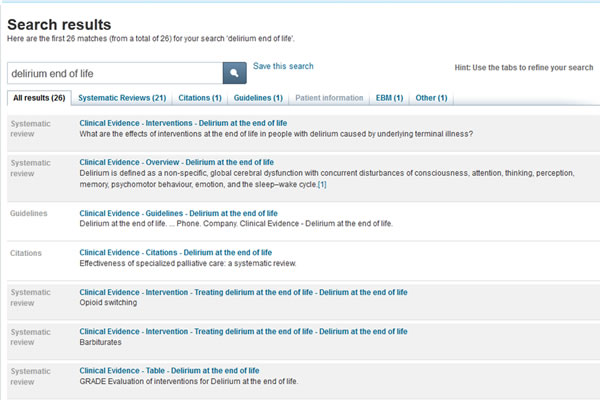
Task: Open the Barbiturates intervention result link
Action: click(243, 331)
